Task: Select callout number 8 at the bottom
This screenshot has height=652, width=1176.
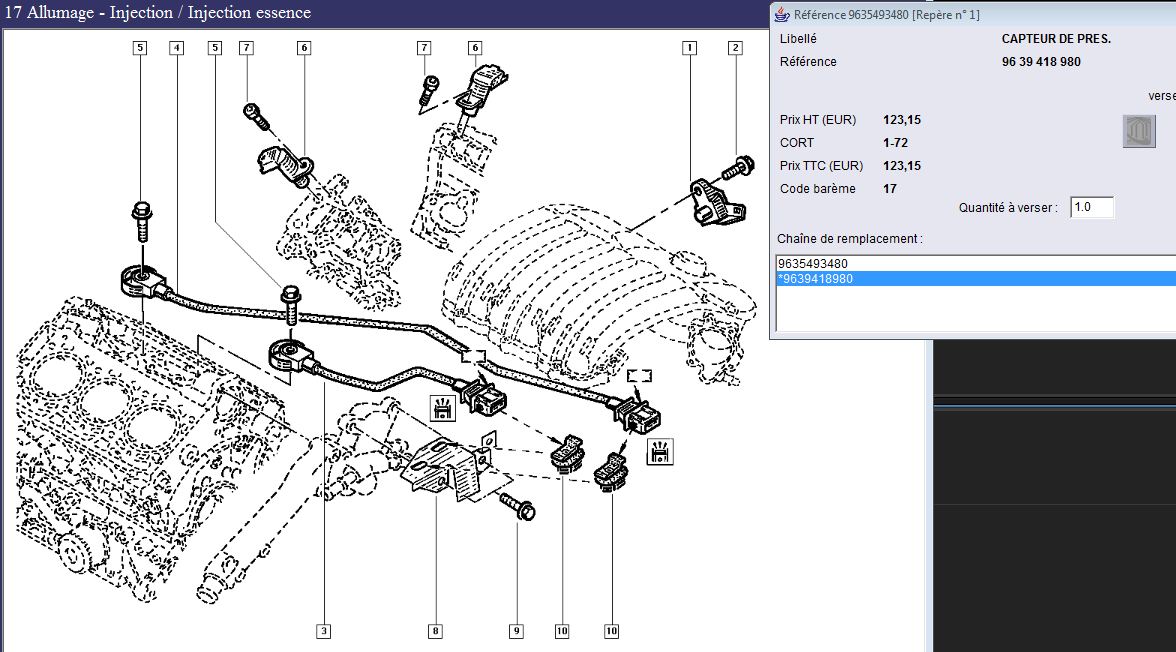Action: (x=435, y=631)
